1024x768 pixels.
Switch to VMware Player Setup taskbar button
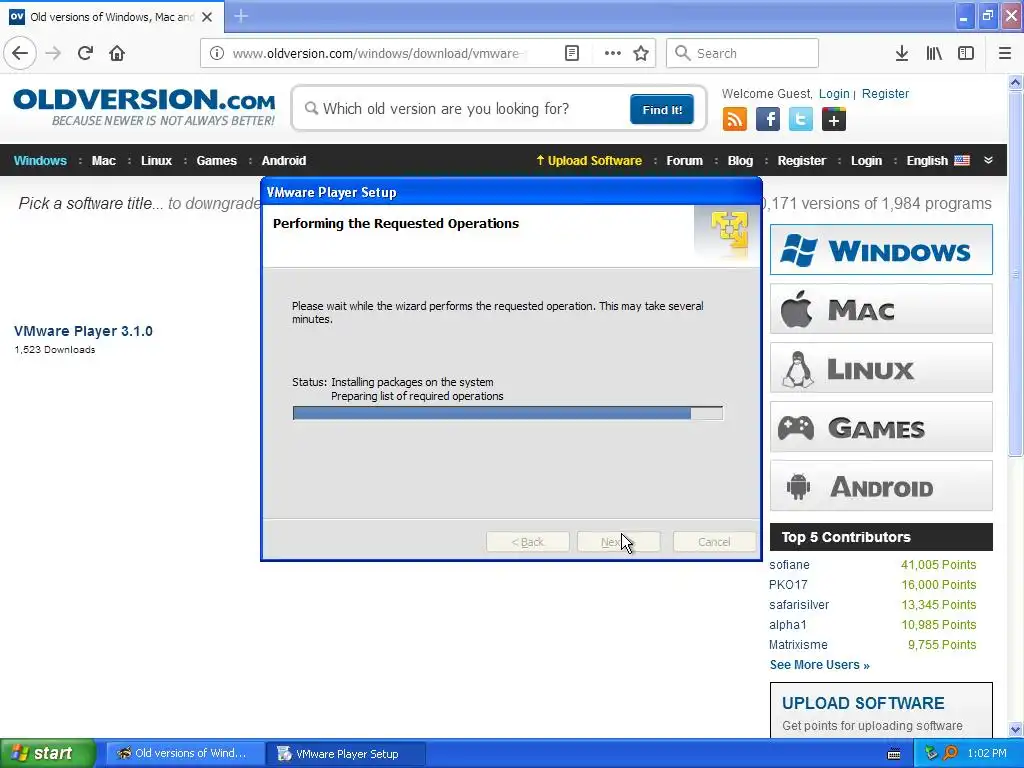(346, 754)
